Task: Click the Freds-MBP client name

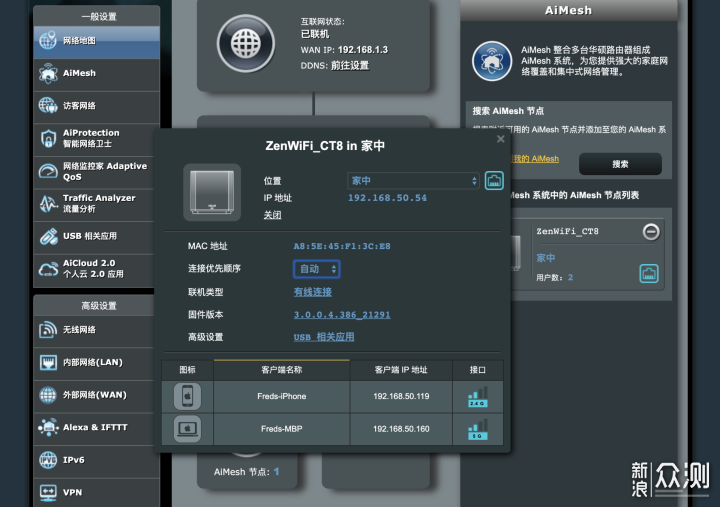Action: 281,429
